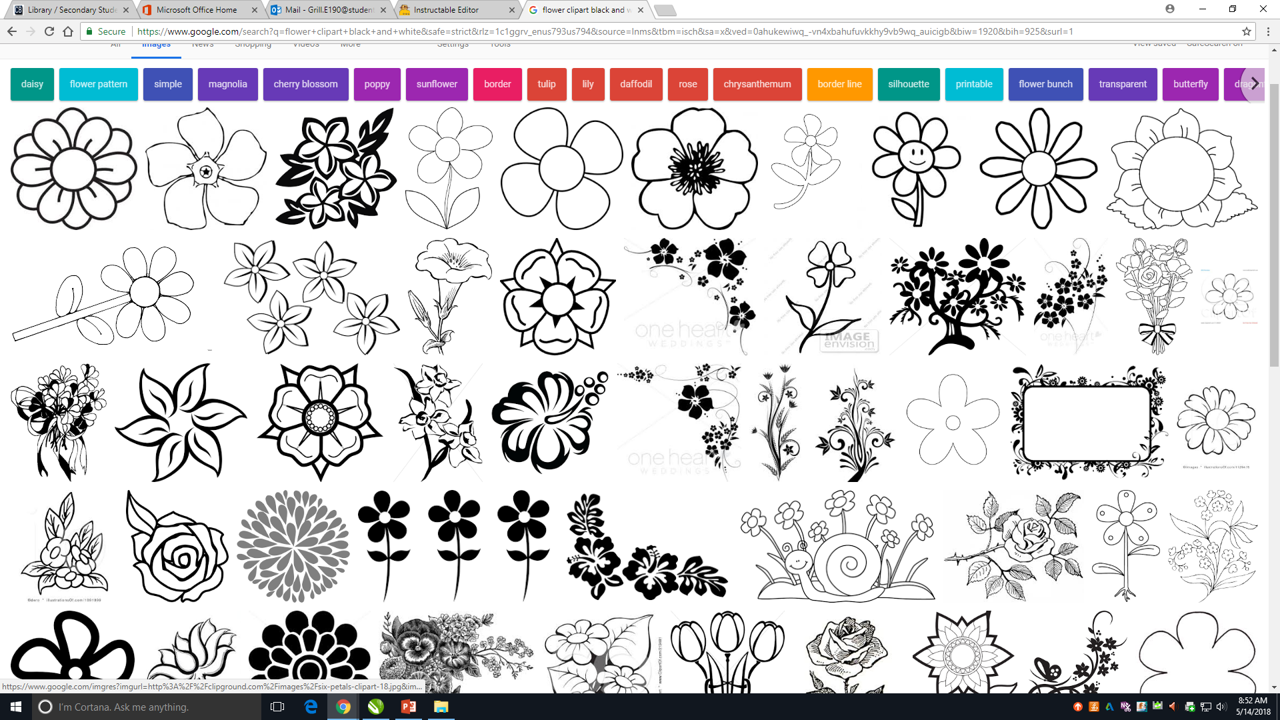Open the flower bouquet with bow image

[x=1156, y=296]
